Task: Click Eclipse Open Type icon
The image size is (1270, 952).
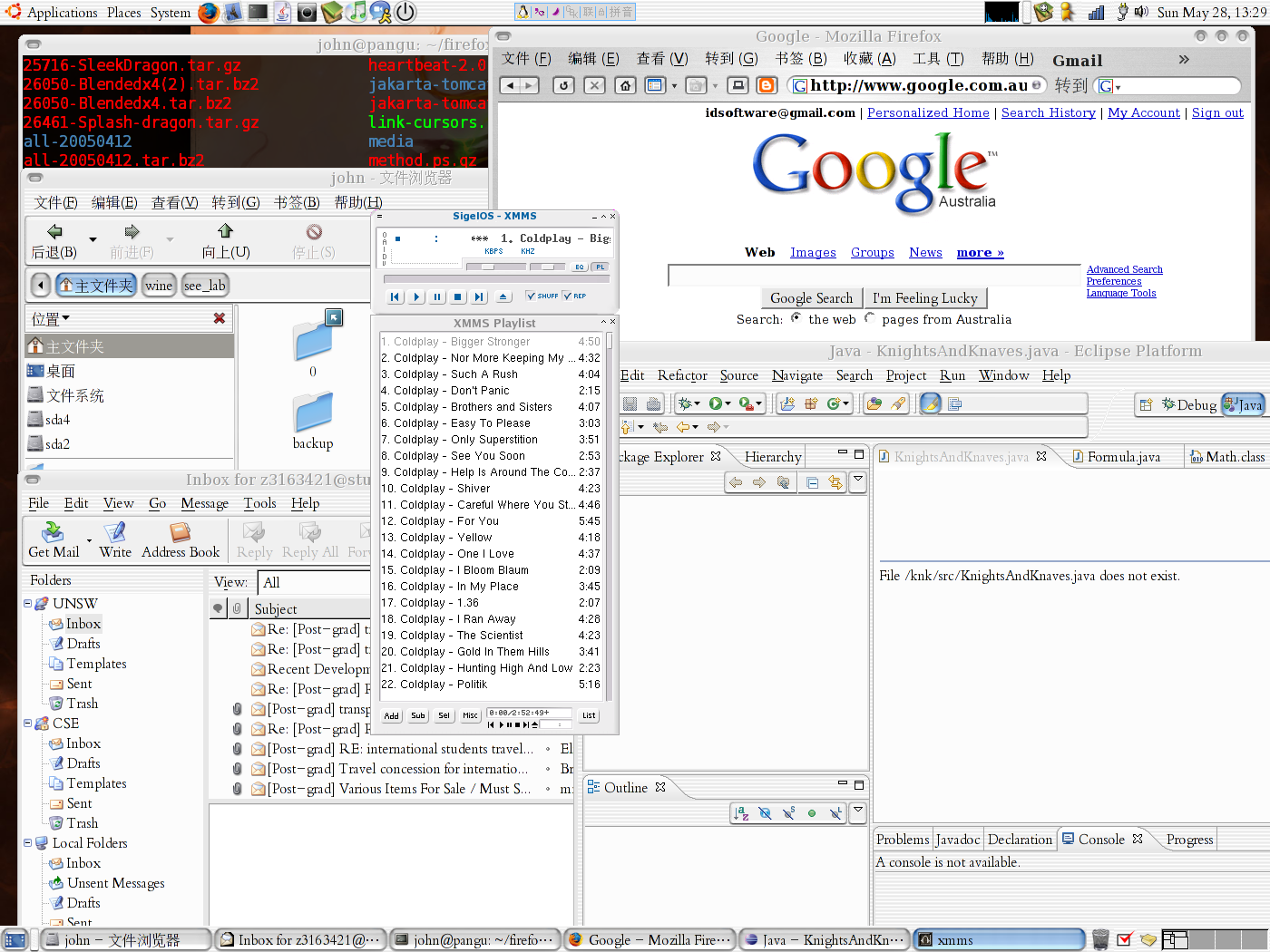Action: pos(874,403)
